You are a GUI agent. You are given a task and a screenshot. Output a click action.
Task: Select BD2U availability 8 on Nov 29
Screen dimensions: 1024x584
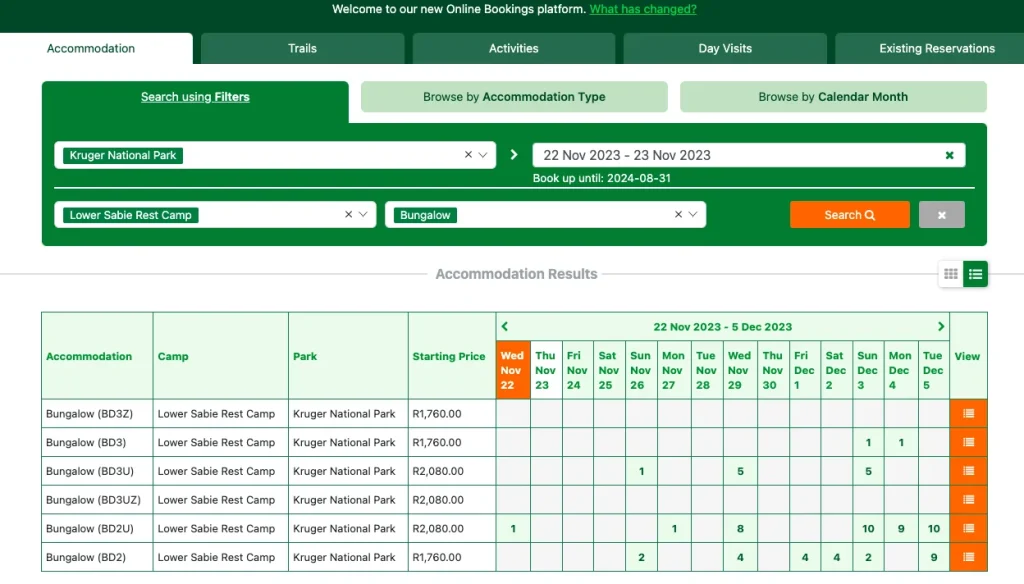[740, 528]
